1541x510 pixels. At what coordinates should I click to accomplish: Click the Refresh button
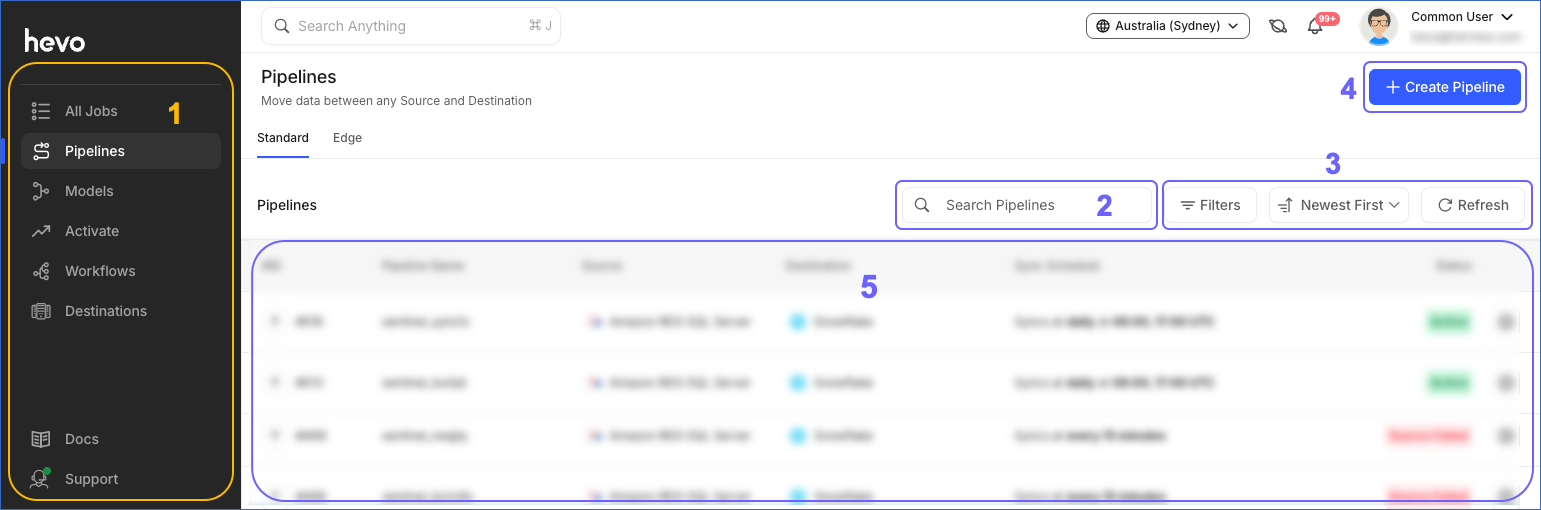[1473, 205]
